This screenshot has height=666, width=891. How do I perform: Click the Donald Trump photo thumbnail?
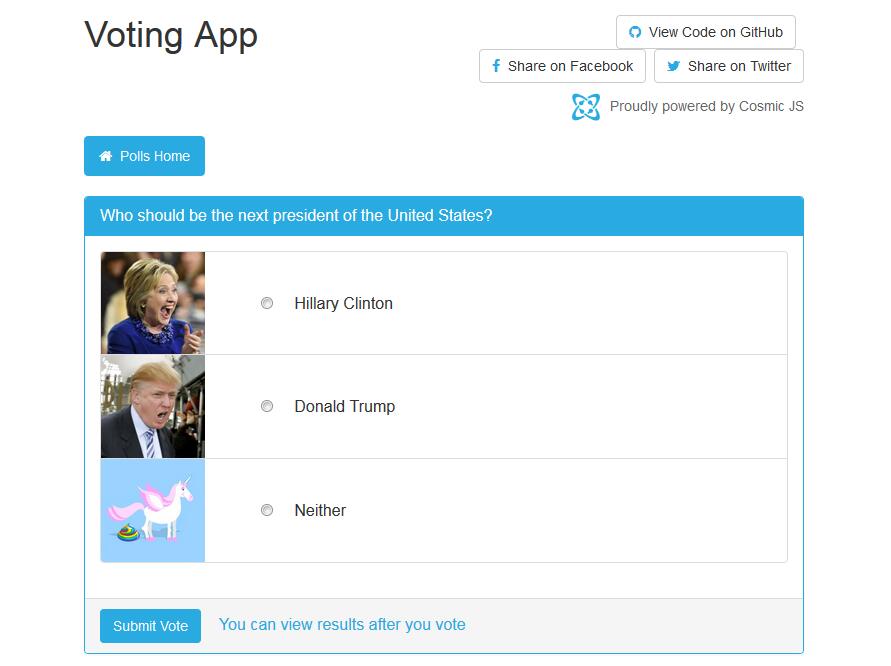click(153, 407)
